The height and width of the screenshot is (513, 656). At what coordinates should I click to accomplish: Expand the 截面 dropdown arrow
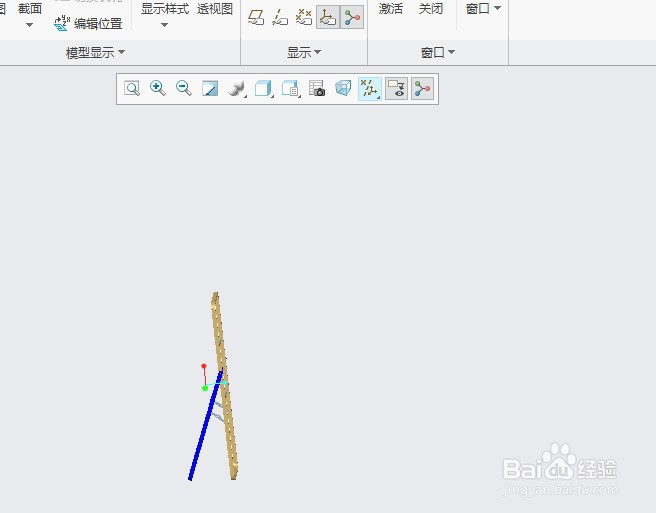29,25
